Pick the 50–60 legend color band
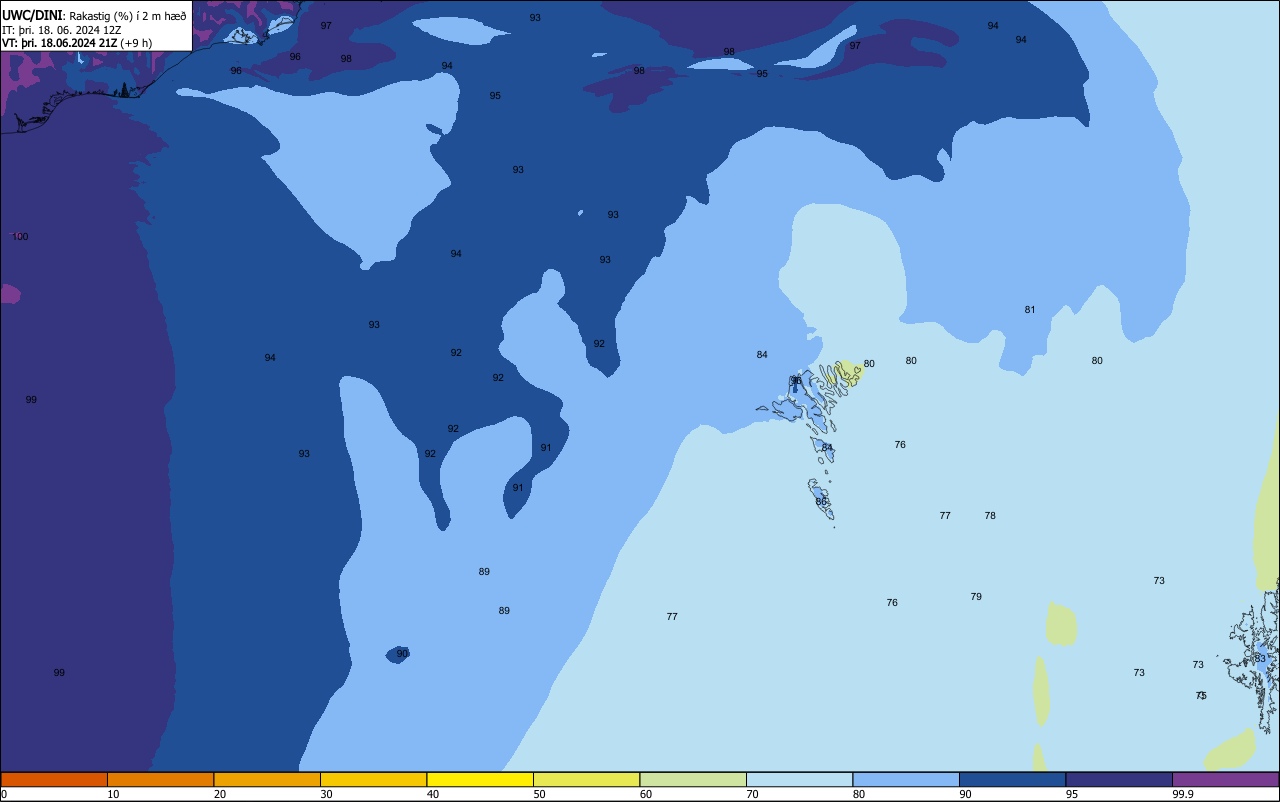The height and width of the screenshot is (802, 1280). [x=586, y=779]
